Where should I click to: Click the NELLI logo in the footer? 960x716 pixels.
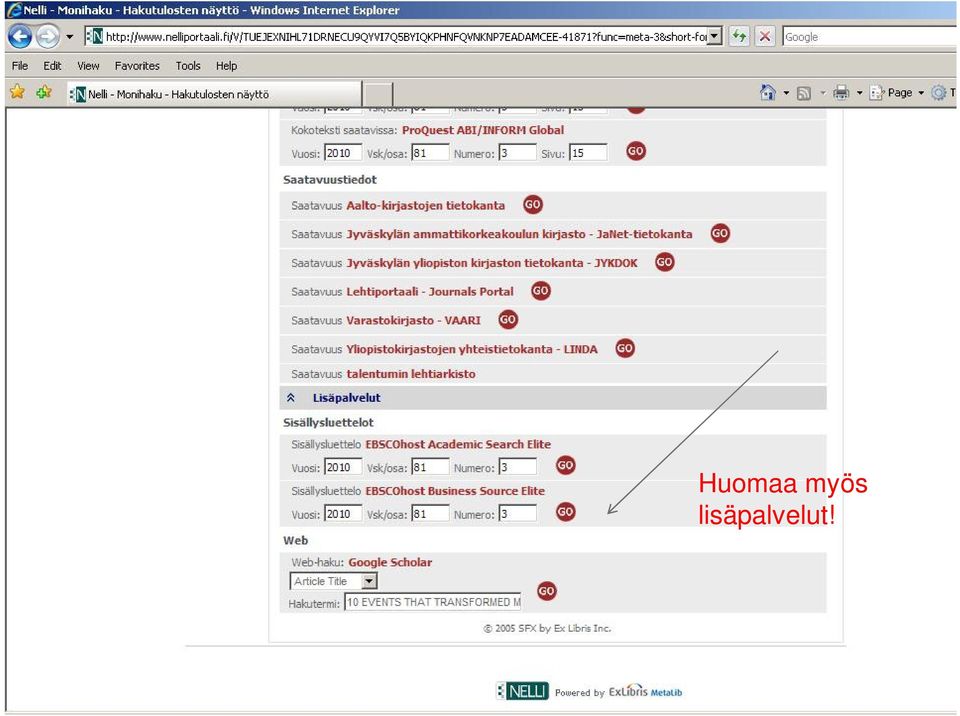click(522, 691)
